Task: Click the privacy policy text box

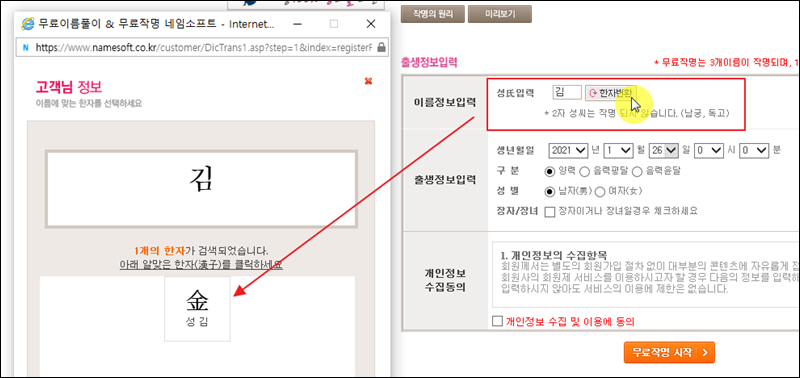Action: [646, 274]
